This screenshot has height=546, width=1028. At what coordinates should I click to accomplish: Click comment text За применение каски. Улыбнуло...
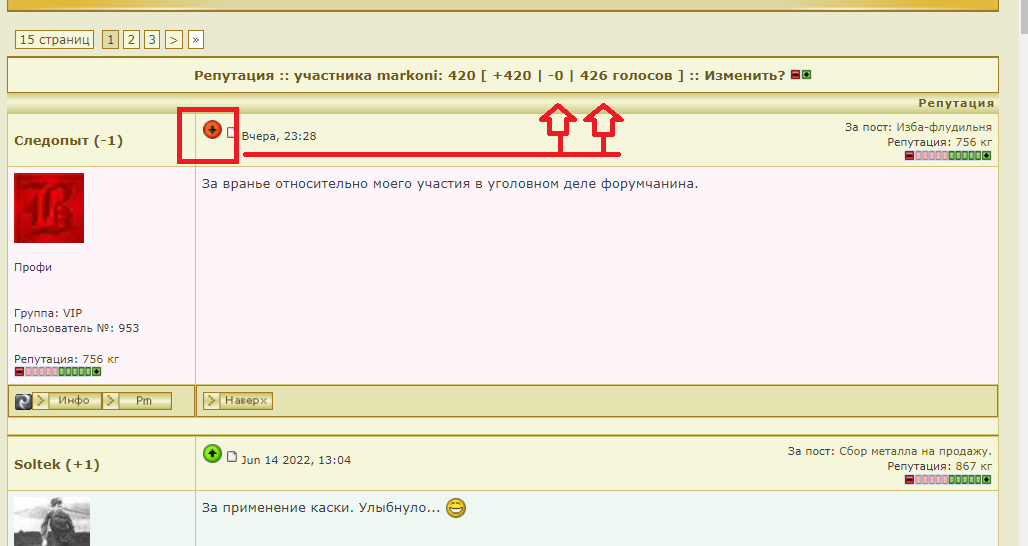(x=321, y=508)
